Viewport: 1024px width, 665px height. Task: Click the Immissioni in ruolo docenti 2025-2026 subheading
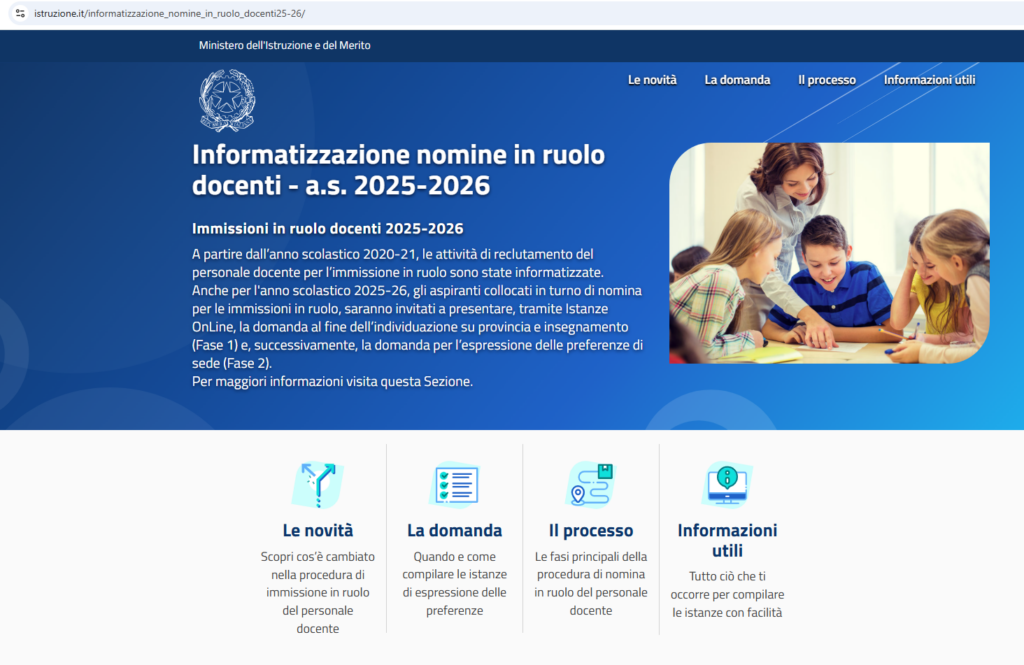coord(328,229)
